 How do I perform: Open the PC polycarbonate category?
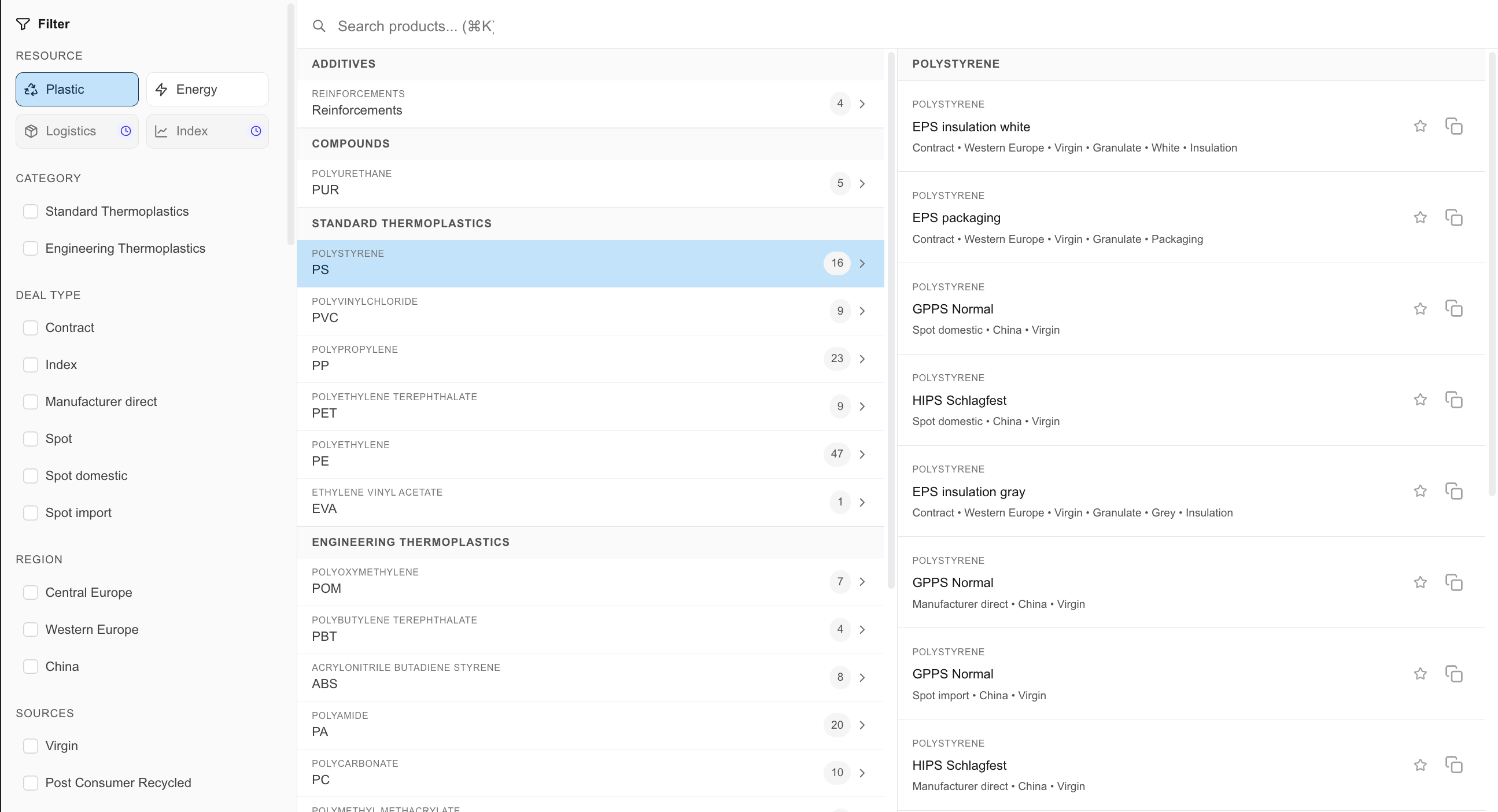point(591,773)
